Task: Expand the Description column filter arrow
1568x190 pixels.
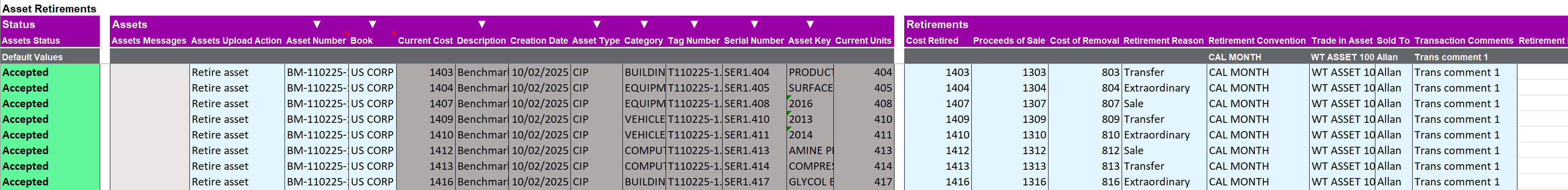Action: 481,24
